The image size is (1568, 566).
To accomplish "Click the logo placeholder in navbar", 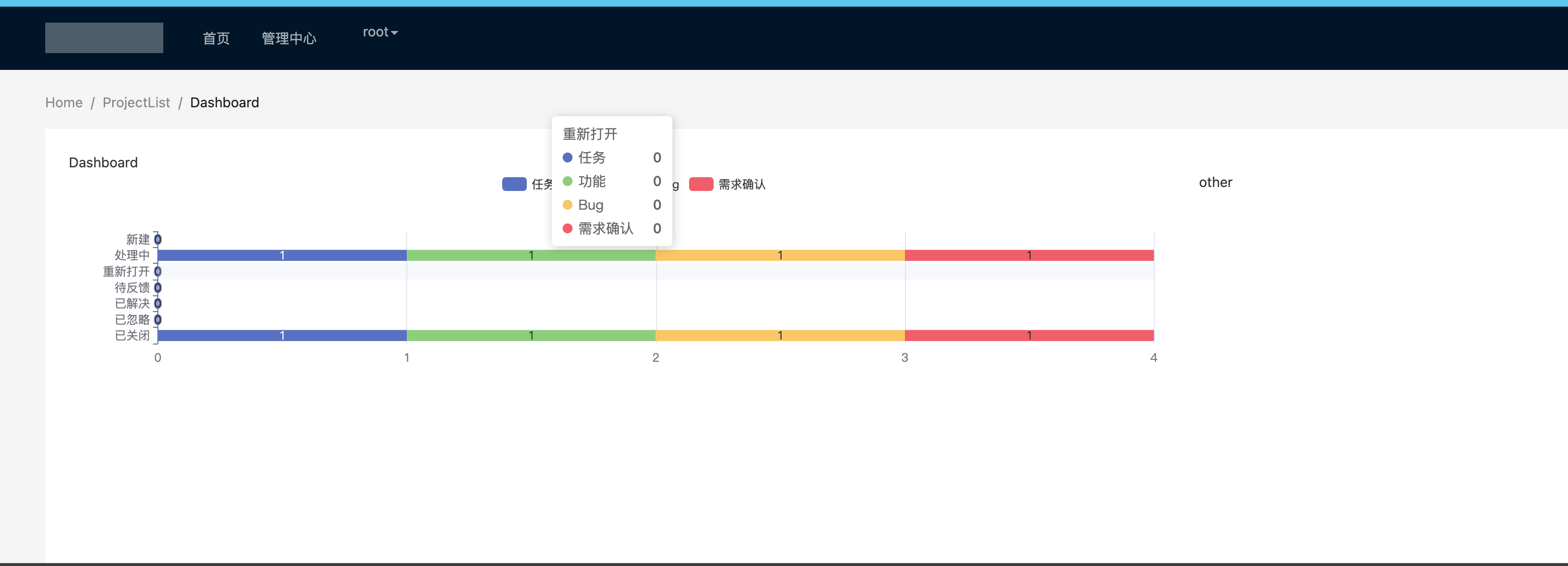I will (x=104, y=38).
